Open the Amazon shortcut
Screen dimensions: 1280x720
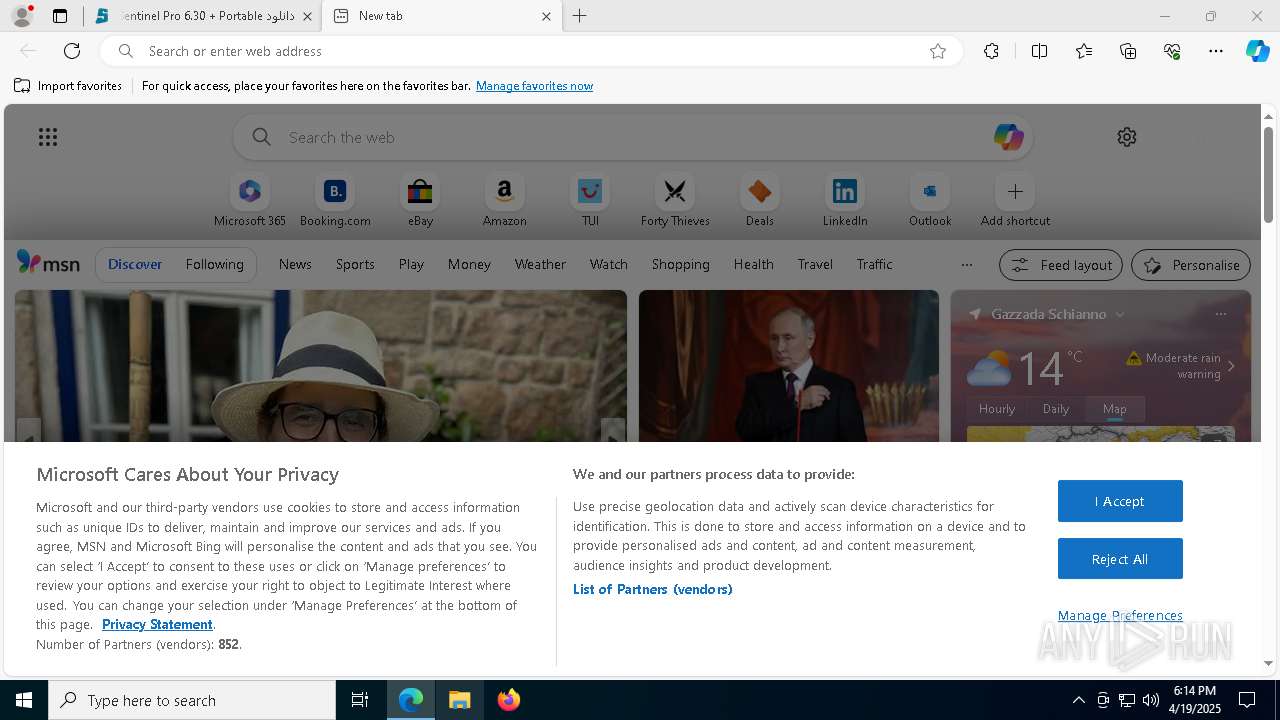click(504, 201)
